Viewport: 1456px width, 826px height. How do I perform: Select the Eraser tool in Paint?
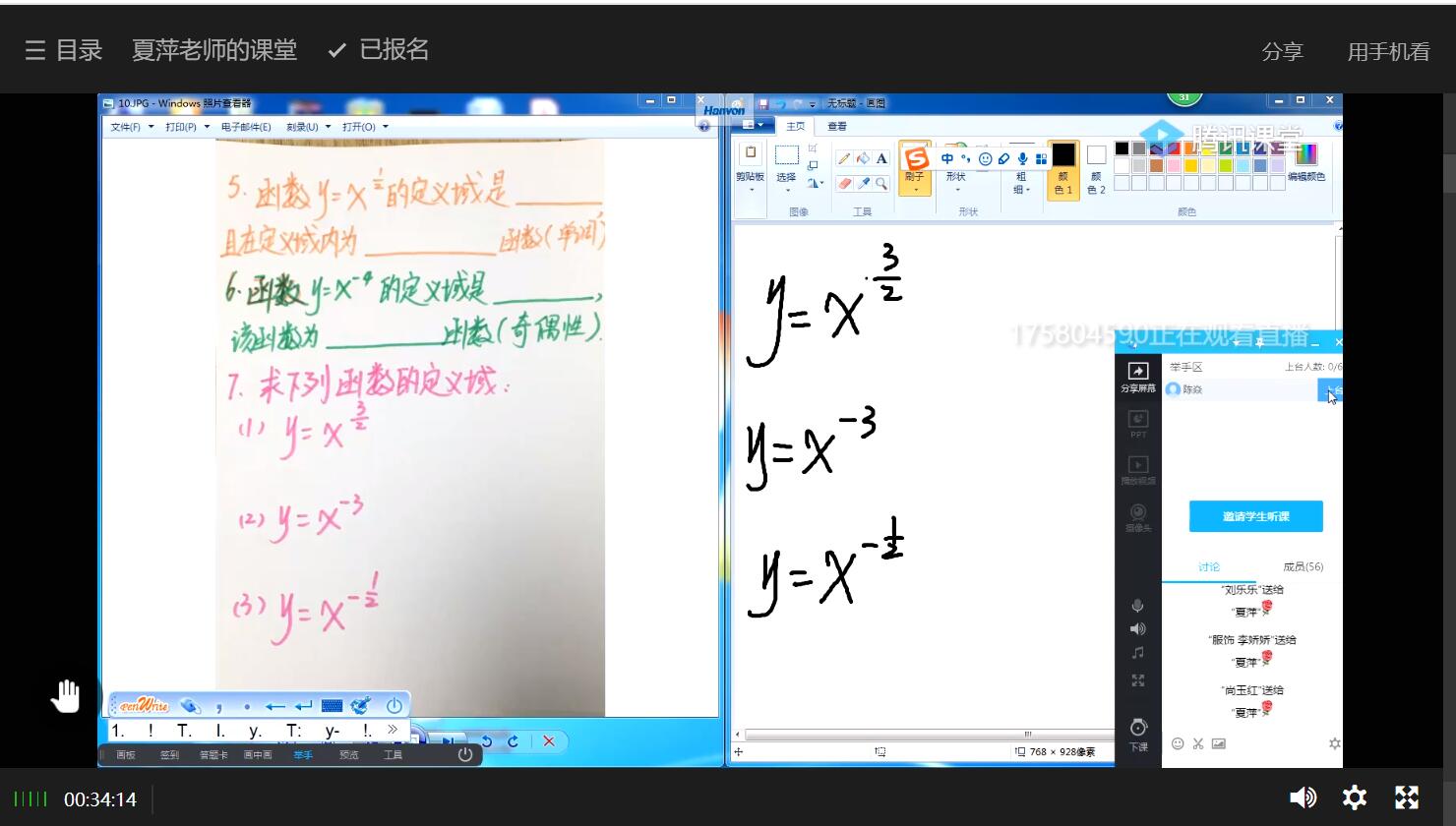point(844,184)
